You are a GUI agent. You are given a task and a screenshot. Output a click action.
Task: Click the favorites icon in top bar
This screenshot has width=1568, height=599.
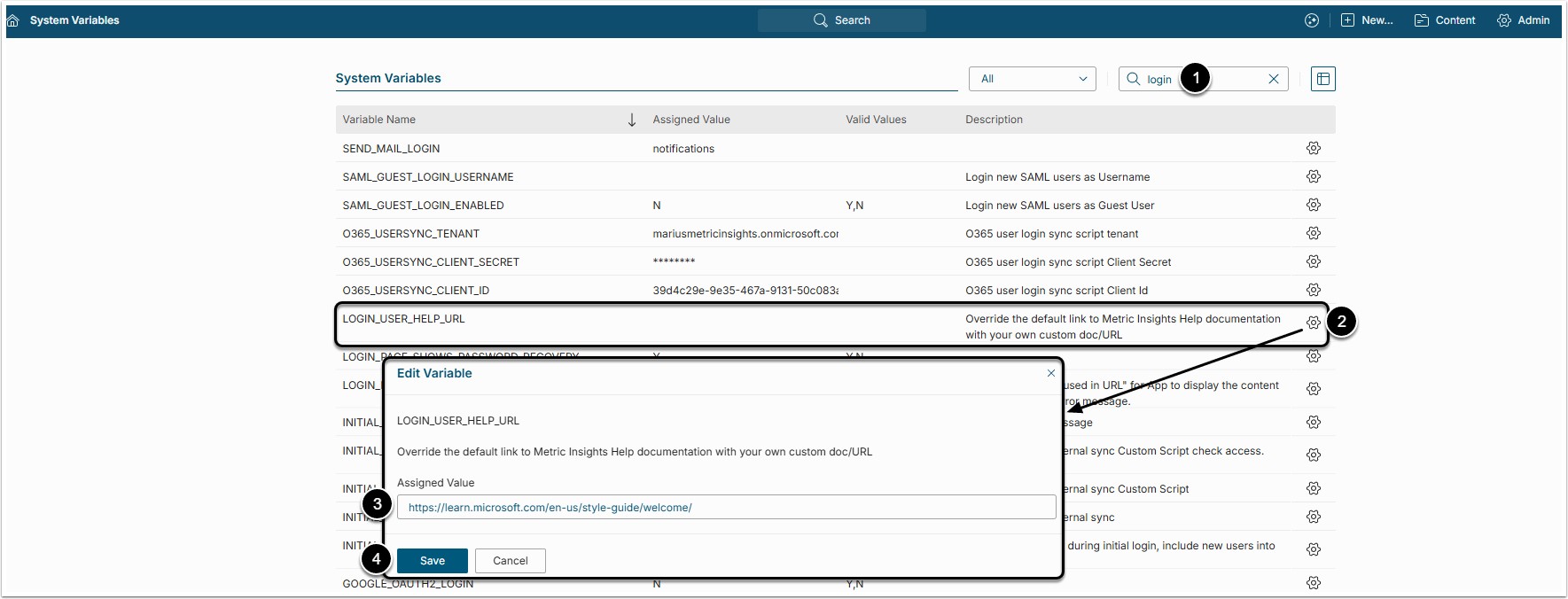(1312, 20)
